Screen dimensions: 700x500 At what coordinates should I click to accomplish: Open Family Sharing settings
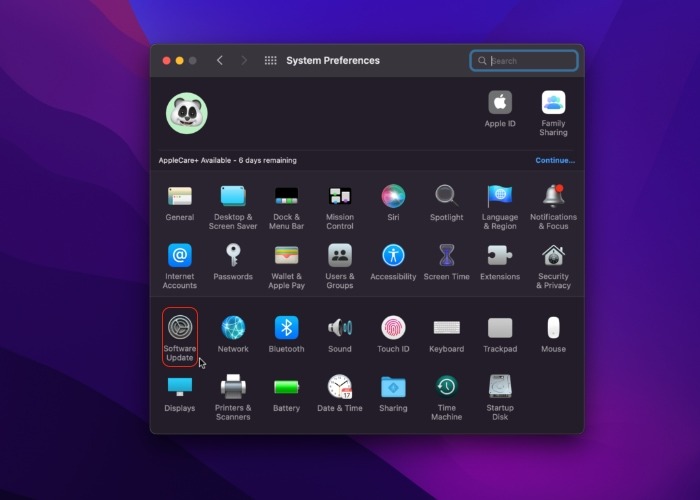(x=554, y=113)
